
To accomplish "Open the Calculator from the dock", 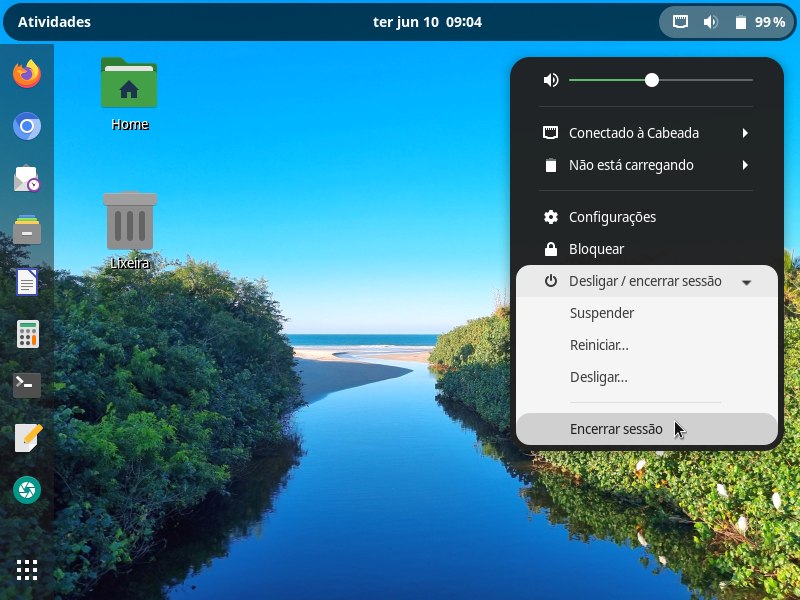I will [x=27, y=334].
